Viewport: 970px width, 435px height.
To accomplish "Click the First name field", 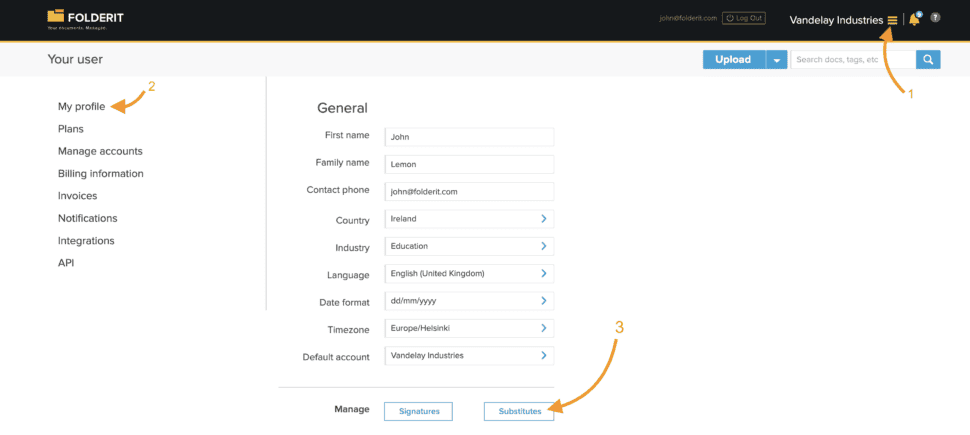I will (469, 137).
